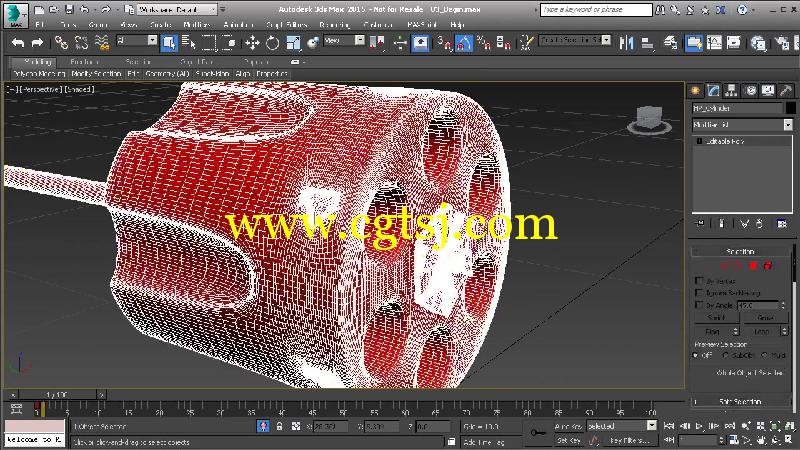Click the Grow selection button

pos(765,317)
